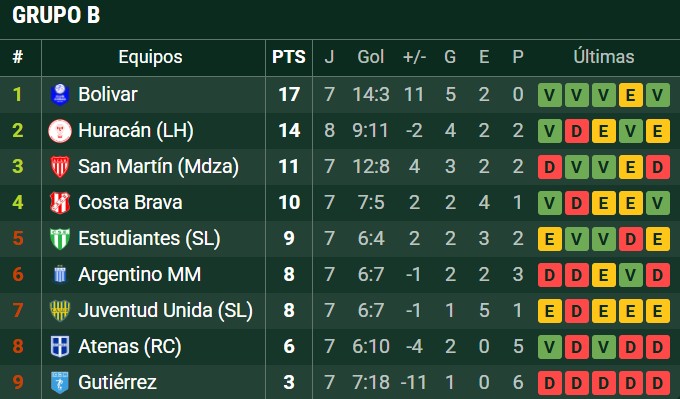Open the Bolivar team link

(x=108, y=95)
